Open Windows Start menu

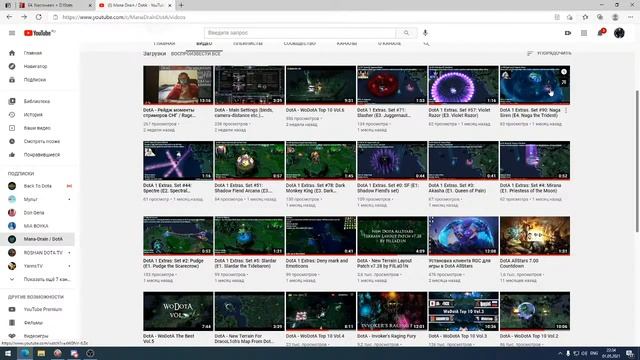pyautogui.click(x=8, y=353)
